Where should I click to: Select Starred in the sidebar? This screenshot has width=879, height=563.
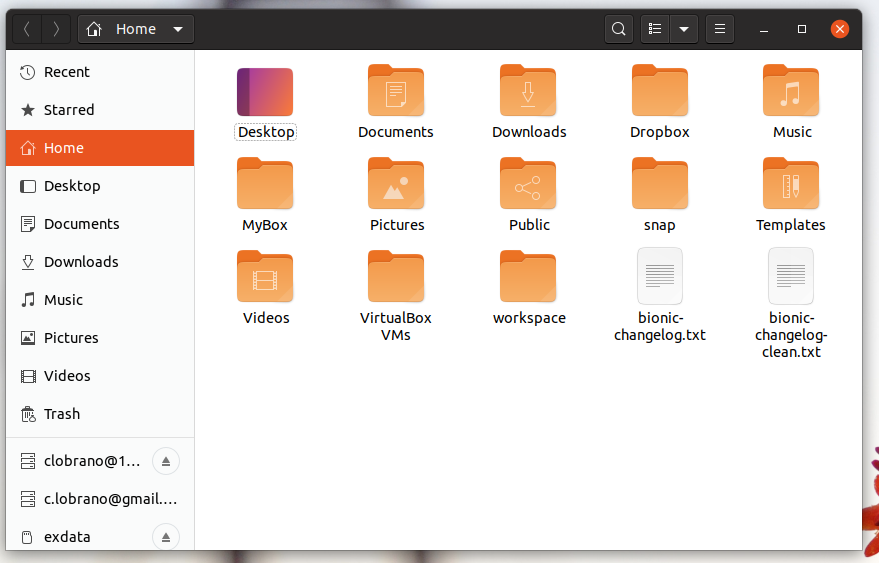100,110
